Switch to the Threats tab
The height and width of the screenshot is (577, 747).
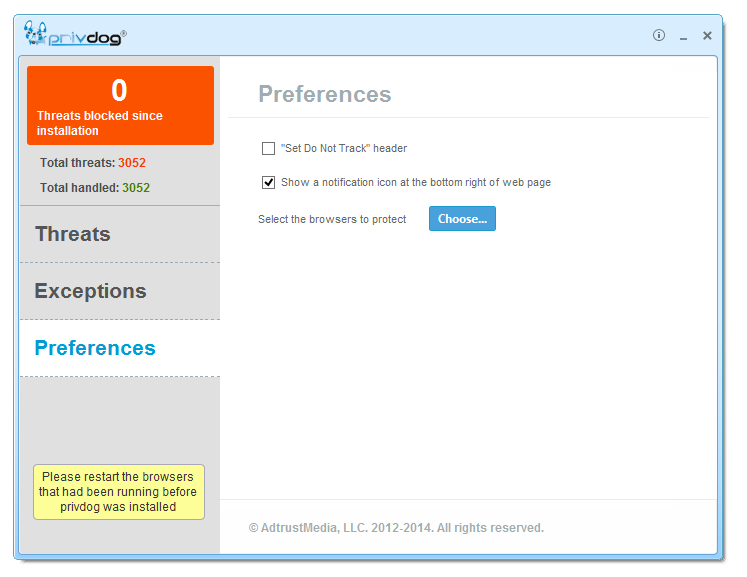[73, 234]
